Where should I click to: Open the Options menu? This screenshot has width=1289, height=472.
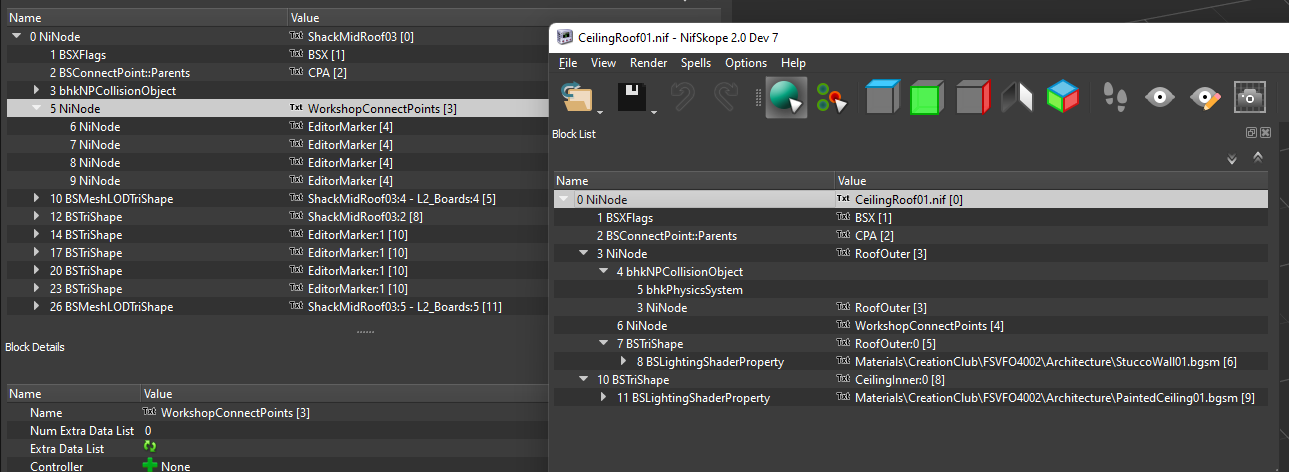pos(746,63)
